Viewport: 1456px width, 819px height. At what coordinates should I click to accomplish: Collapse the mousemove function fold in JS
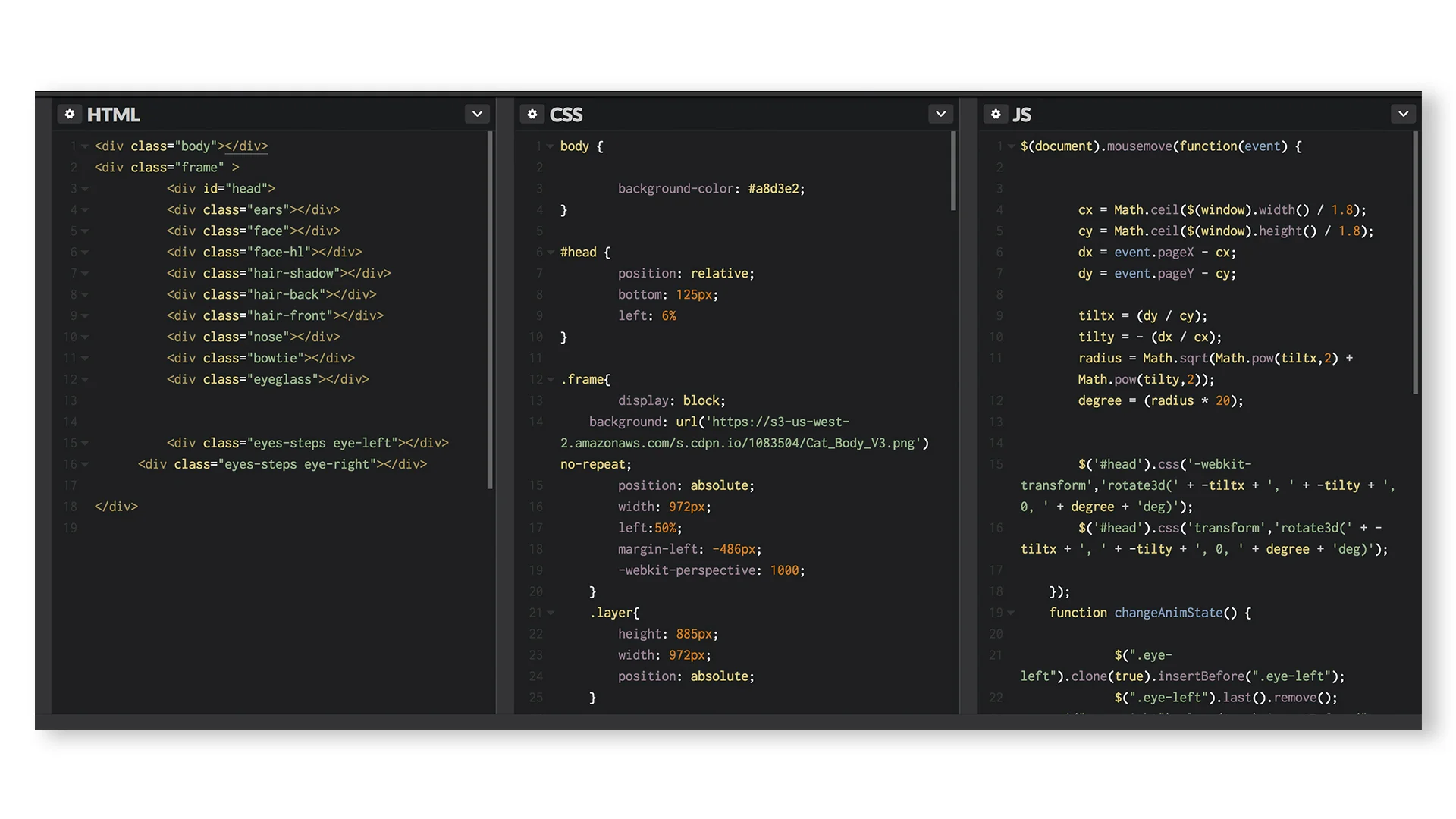point(1010,146)
